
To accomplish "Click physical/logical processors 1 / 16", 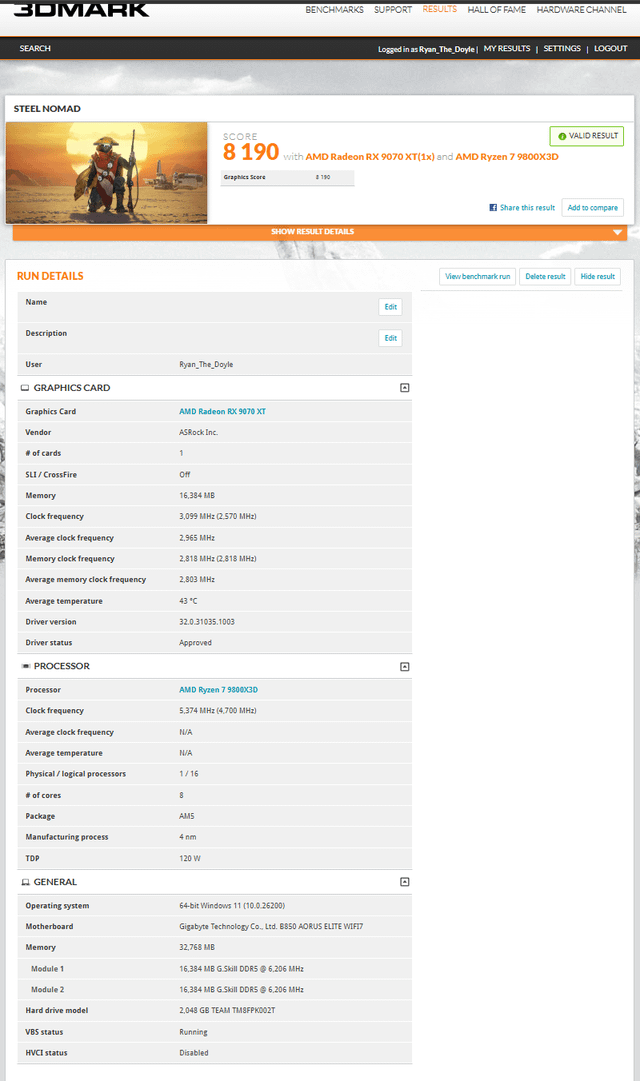I will (189, 774).
